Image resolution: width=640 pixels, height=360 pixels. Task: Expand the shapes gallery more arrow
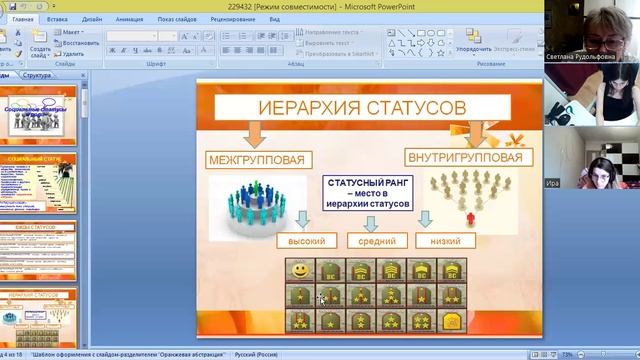point(451,53)
